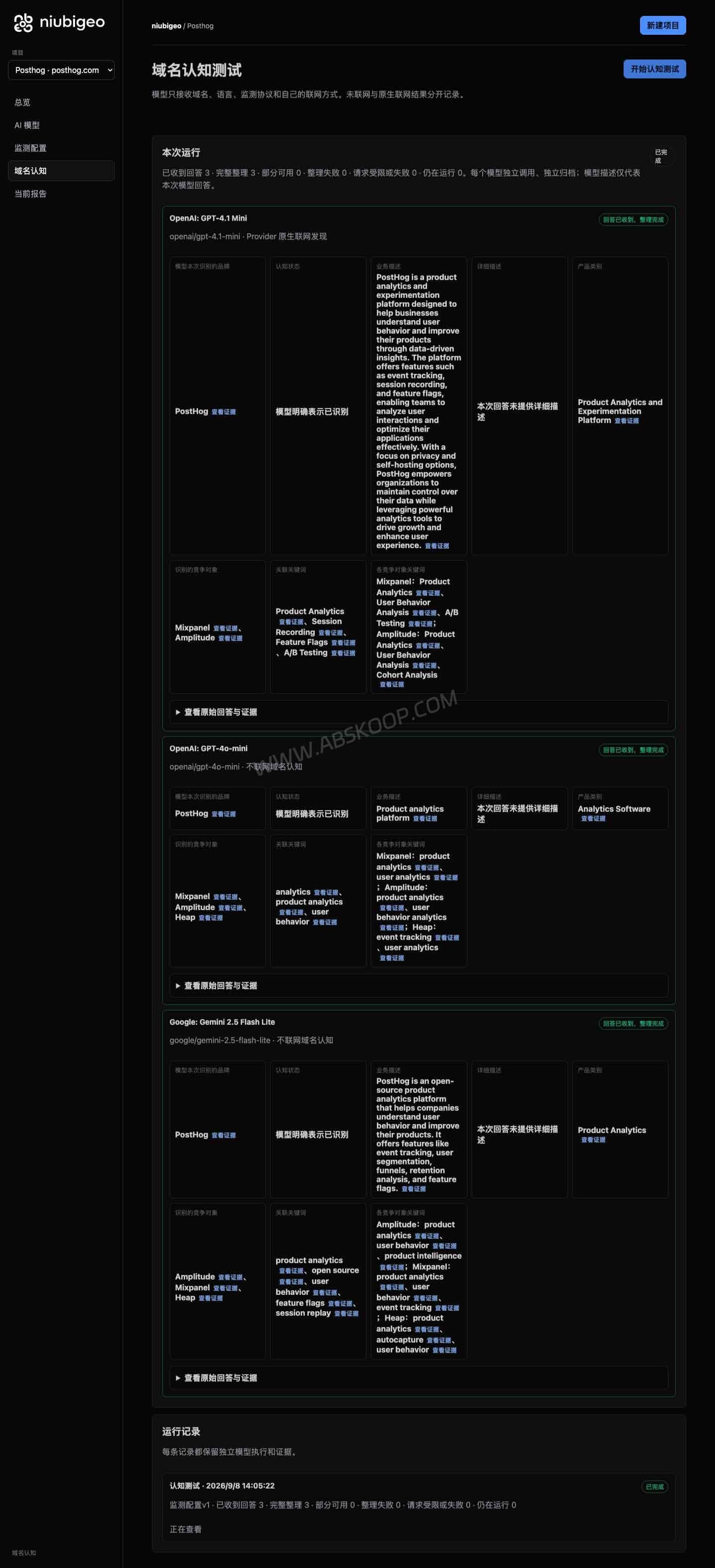
Task: View evidence for Product analytics platform description
Action: point(425,819)
